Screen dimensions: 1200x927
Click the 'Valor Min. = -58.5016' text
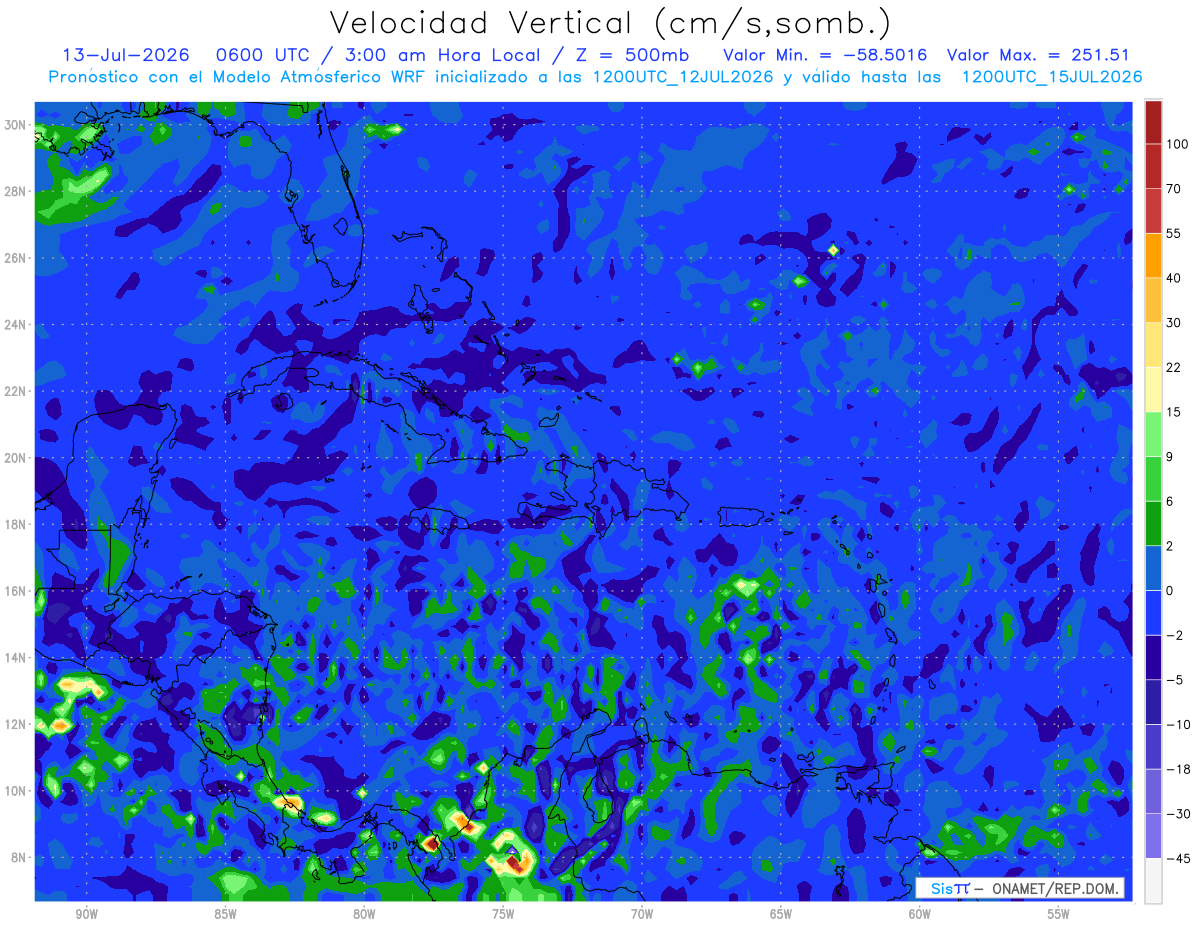(x=825, y=55)
